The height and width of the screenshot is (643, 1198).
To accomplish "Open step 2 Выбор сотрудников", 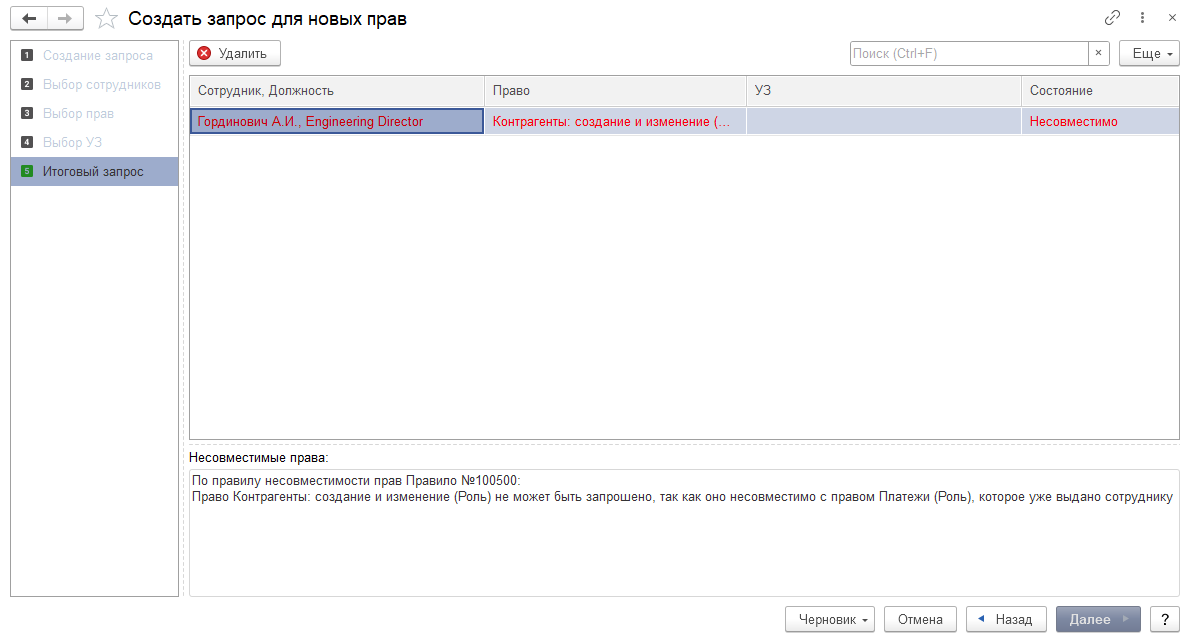I will tap(95, 84).
